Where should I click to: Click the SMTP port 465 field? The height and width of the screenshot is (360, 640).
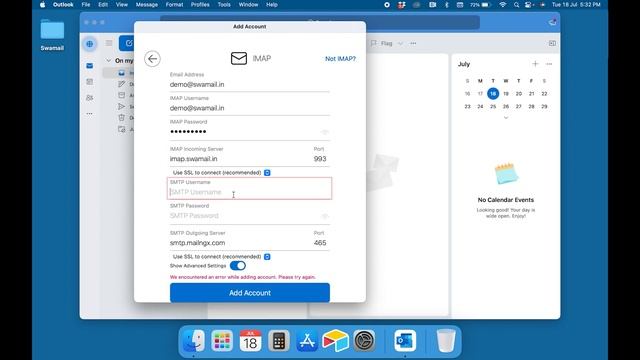click(x=320, y=243)
